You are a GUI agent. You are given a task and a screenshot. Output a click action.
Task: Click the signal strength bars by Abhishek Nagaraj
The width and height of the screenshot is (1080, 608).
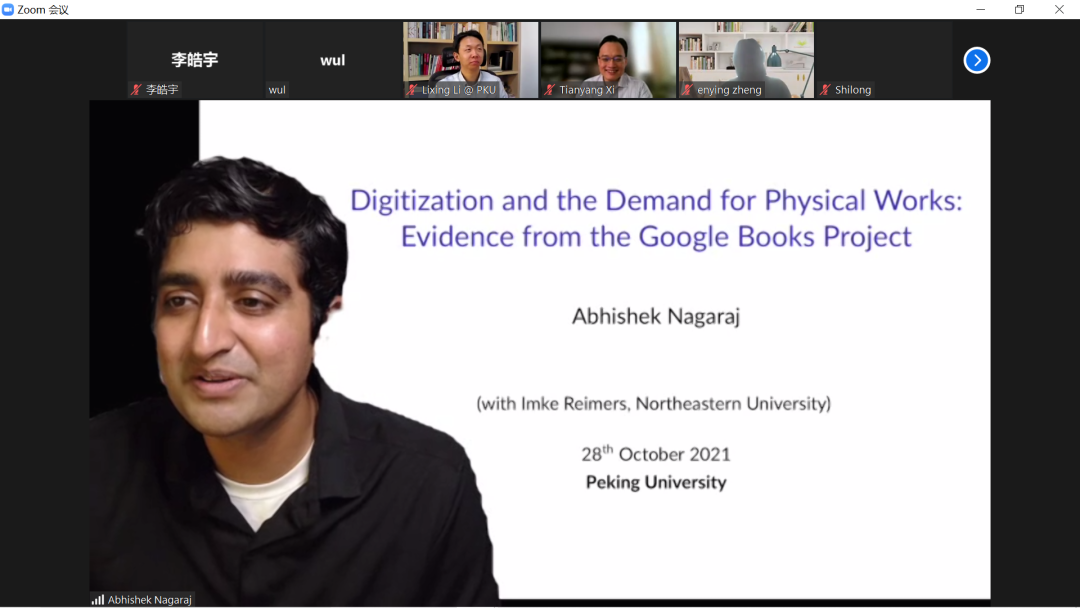pos(98,600)
